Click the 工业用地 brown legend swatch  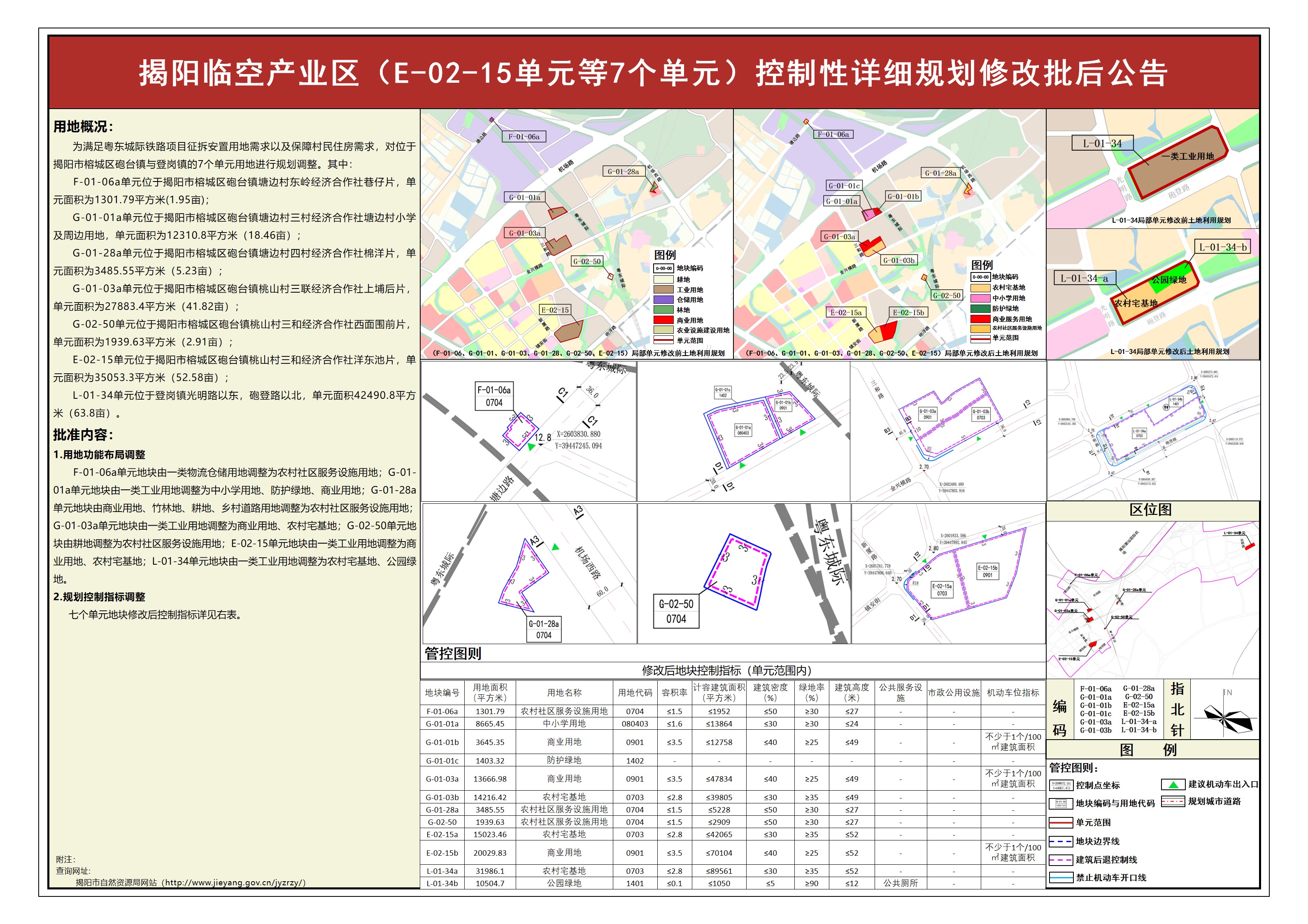pyautogui.click(x=664, y=289)
